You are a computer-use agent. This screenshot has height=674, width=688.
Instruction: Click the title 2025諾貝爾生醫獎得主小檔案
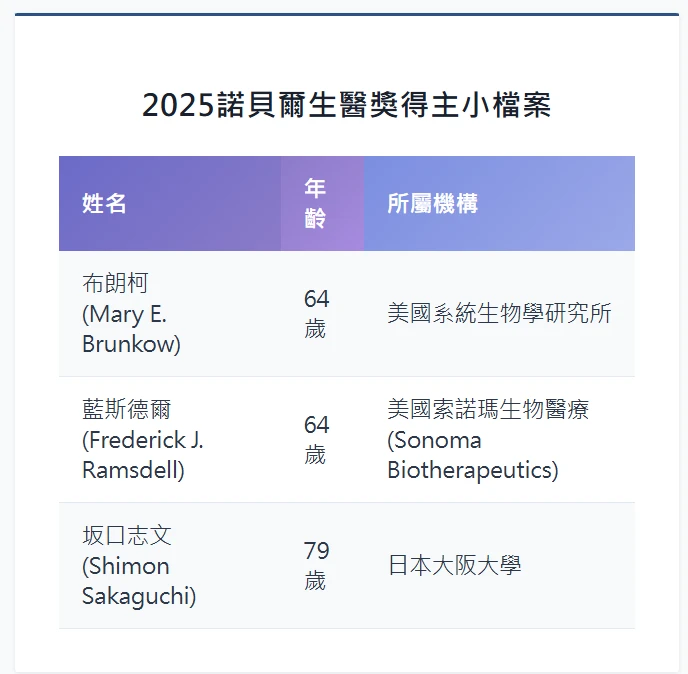[346, 105]
